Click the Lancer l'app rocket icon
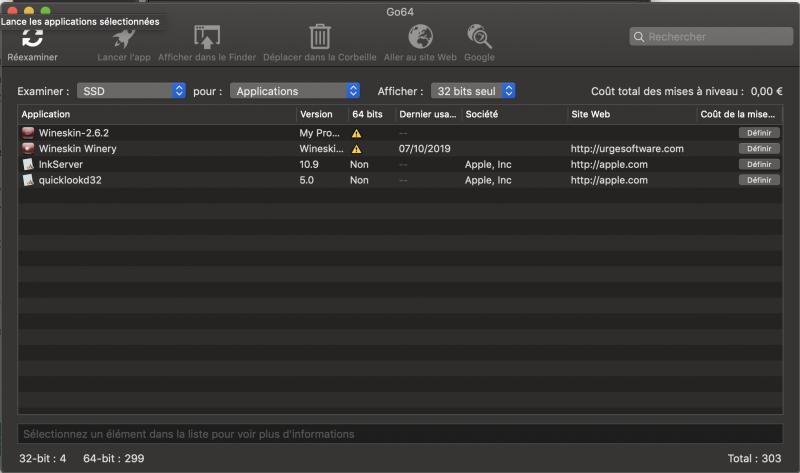Viewport: 800px width, 473px height. tap(124, 38)
